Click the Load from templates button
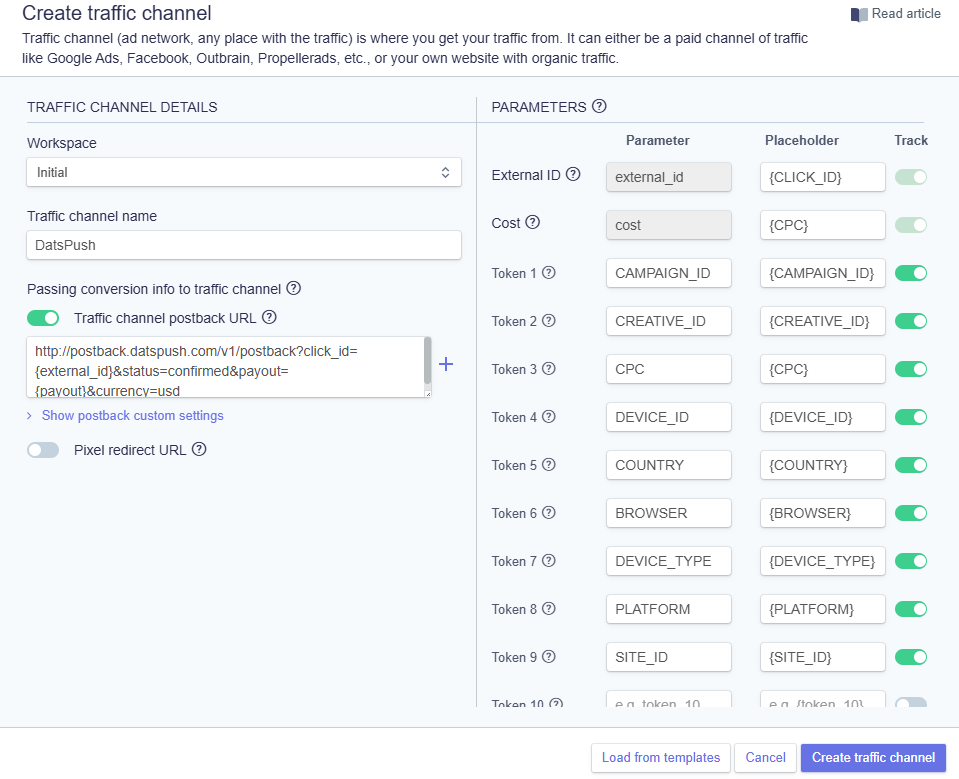 (660, 758)
